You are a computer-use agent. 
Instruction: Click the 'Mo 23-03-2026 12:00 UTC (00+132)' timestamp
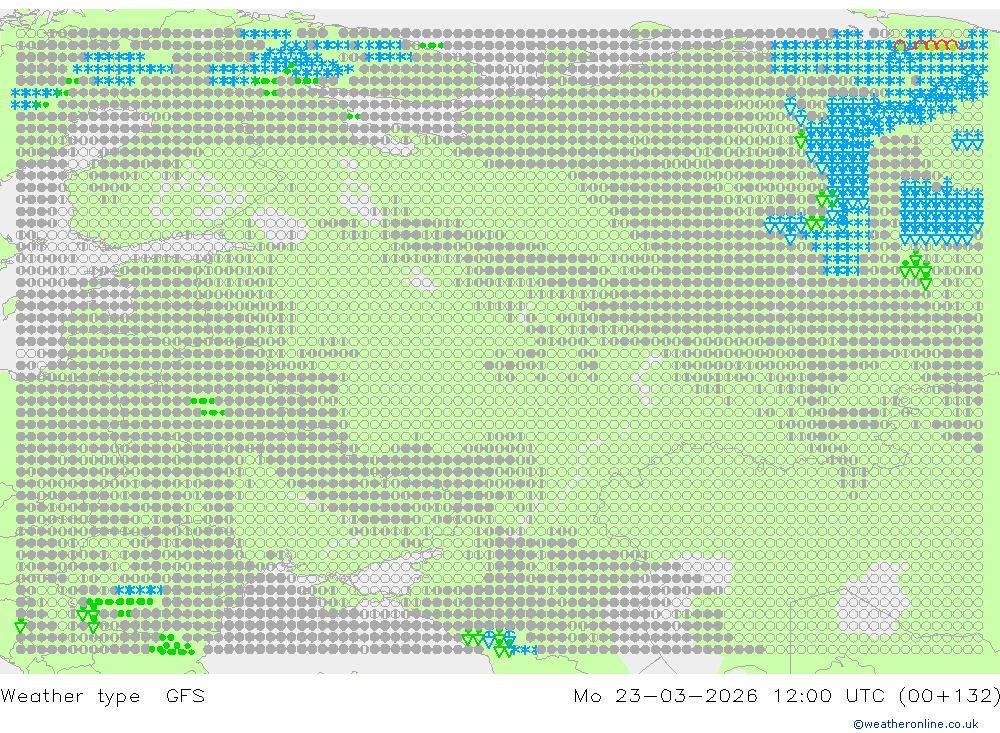click(x=786, y=695)
